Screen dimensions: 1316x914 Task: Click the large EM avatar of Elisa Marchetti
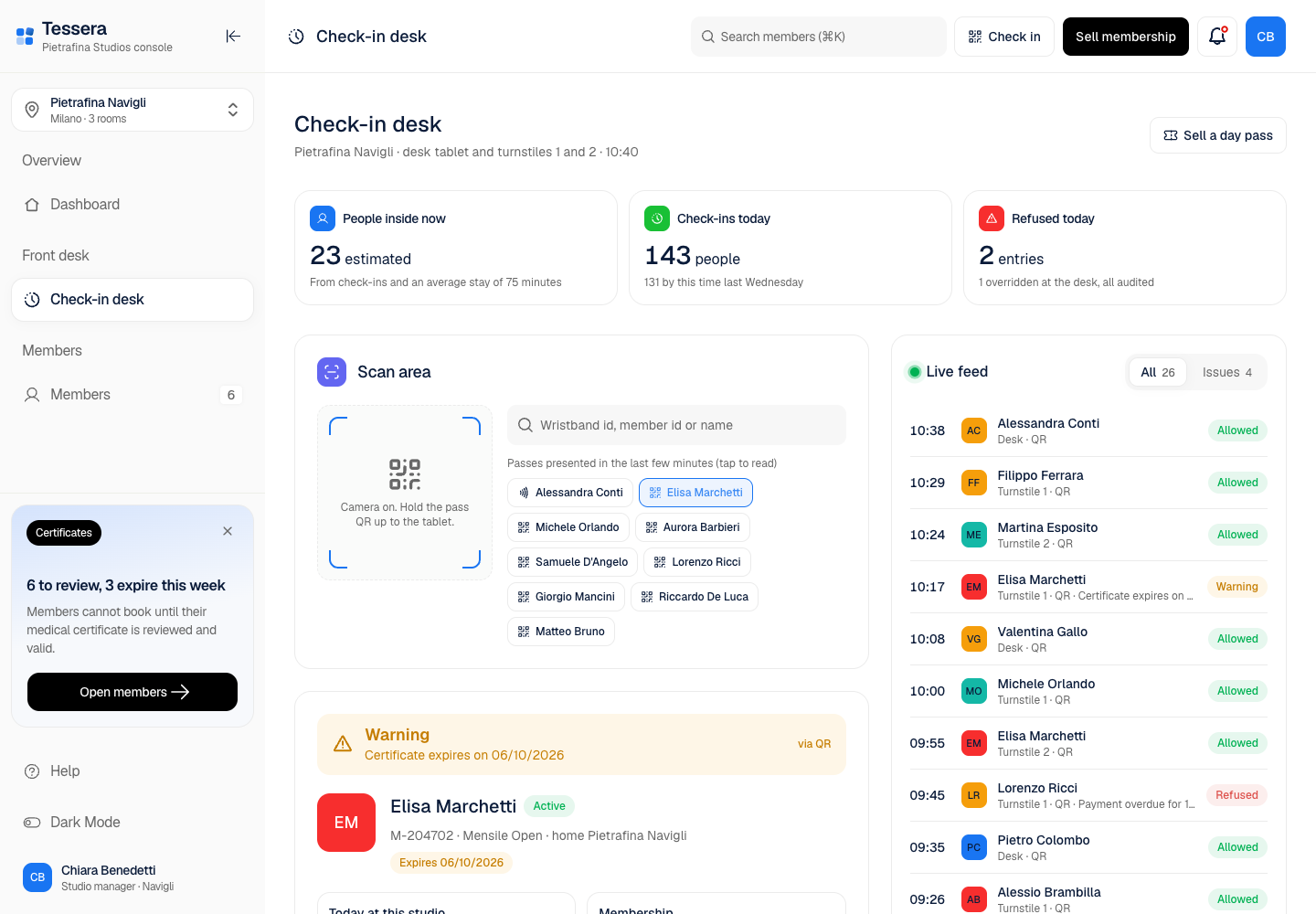[346, 823]
